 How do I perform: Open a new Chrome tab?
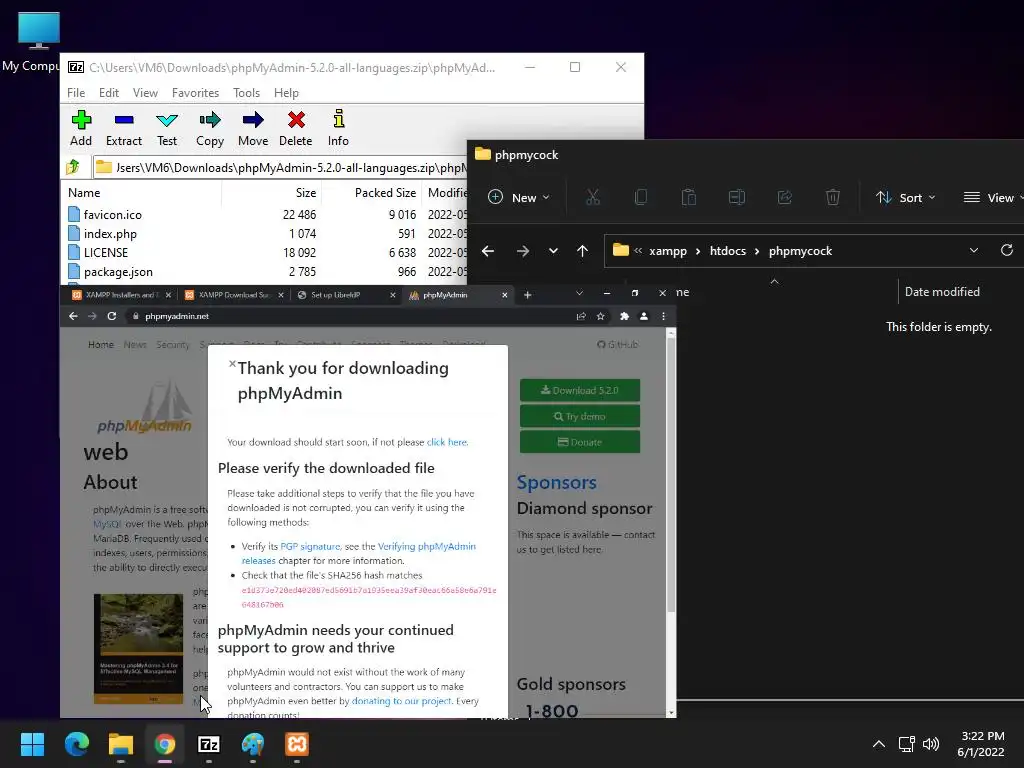[x=528, y=295]
